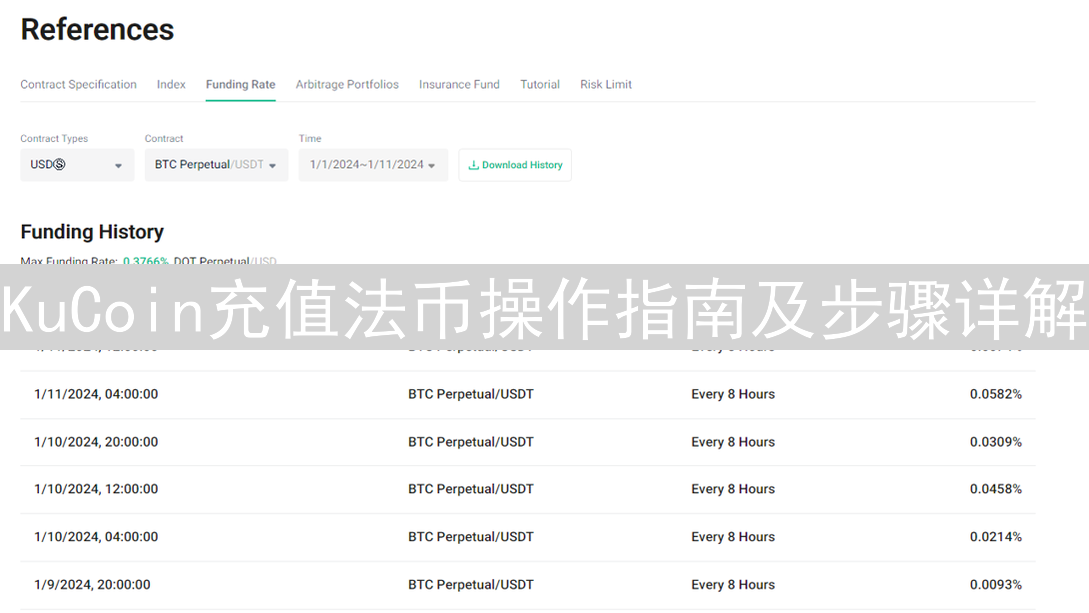Click the 0.0458% funding rate value
Image resolution: width=1089 pixels, height=613 pixels.
(995, 489)
